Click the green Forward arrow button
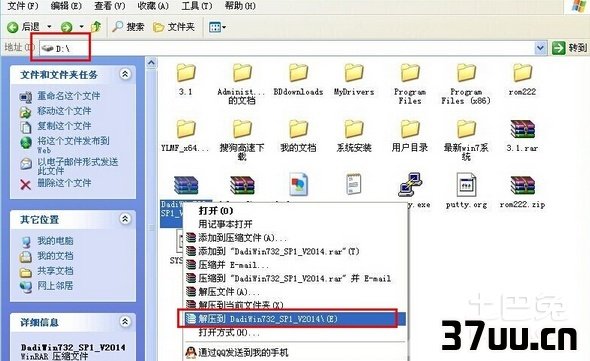This screenshot has height=361, width=590. (67, 27)
